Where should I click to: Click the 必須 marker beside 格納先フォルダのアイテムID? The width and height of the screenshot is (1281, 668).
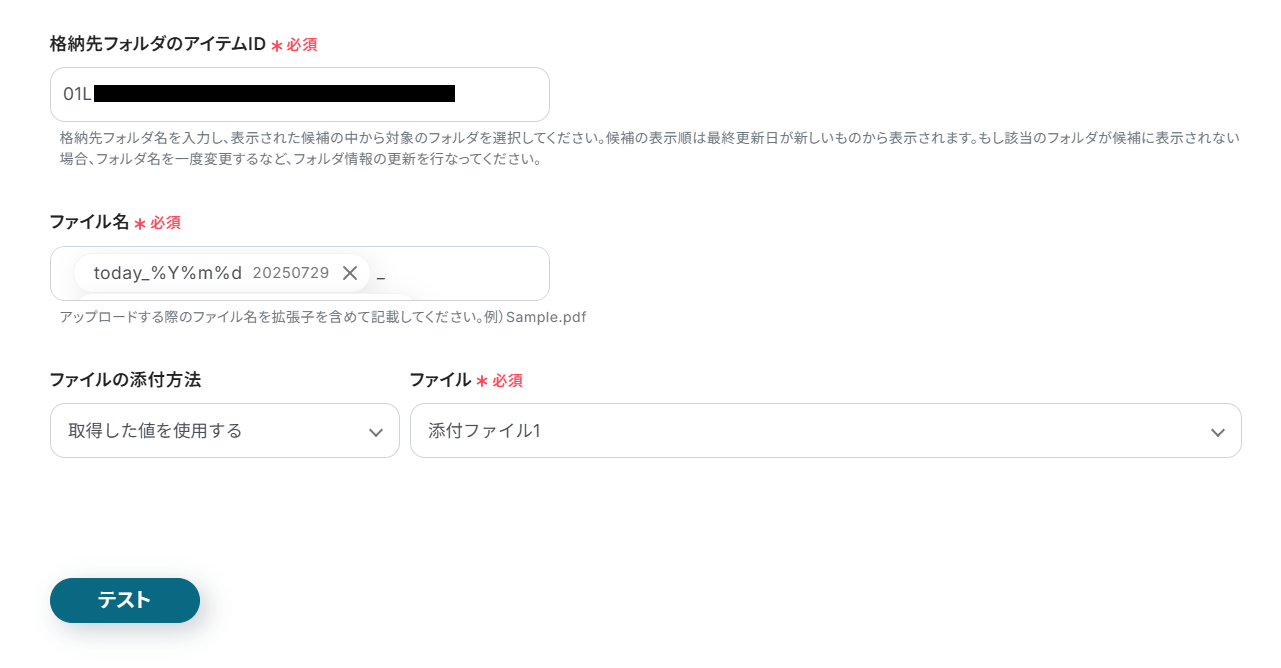pos(302,45)
